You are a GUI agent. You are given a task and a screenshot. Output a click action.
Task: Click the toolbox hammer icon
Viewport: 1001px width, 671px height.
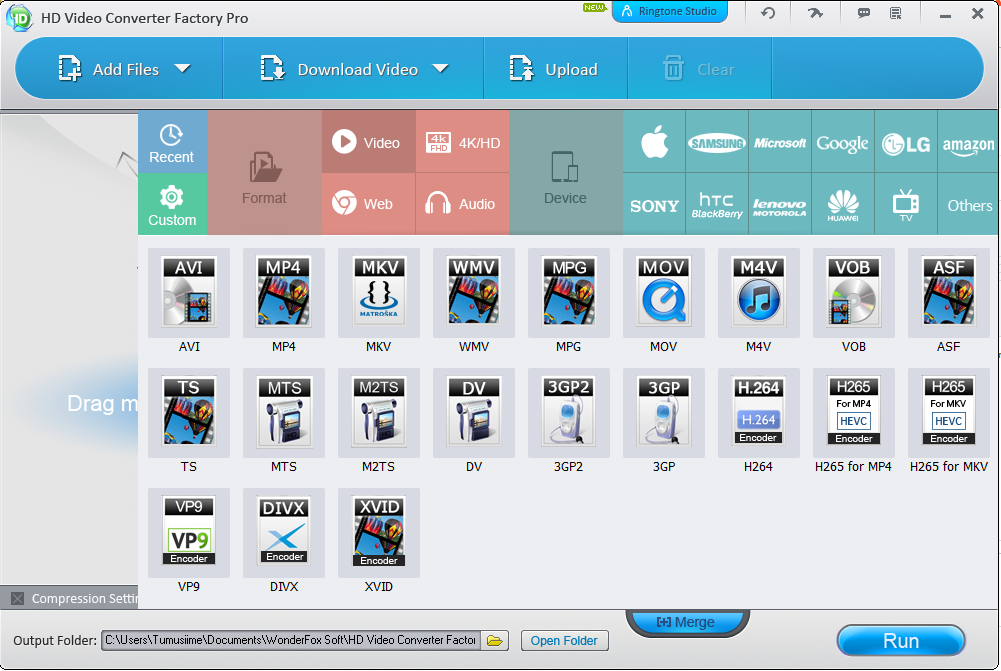(x=813, y=13)
